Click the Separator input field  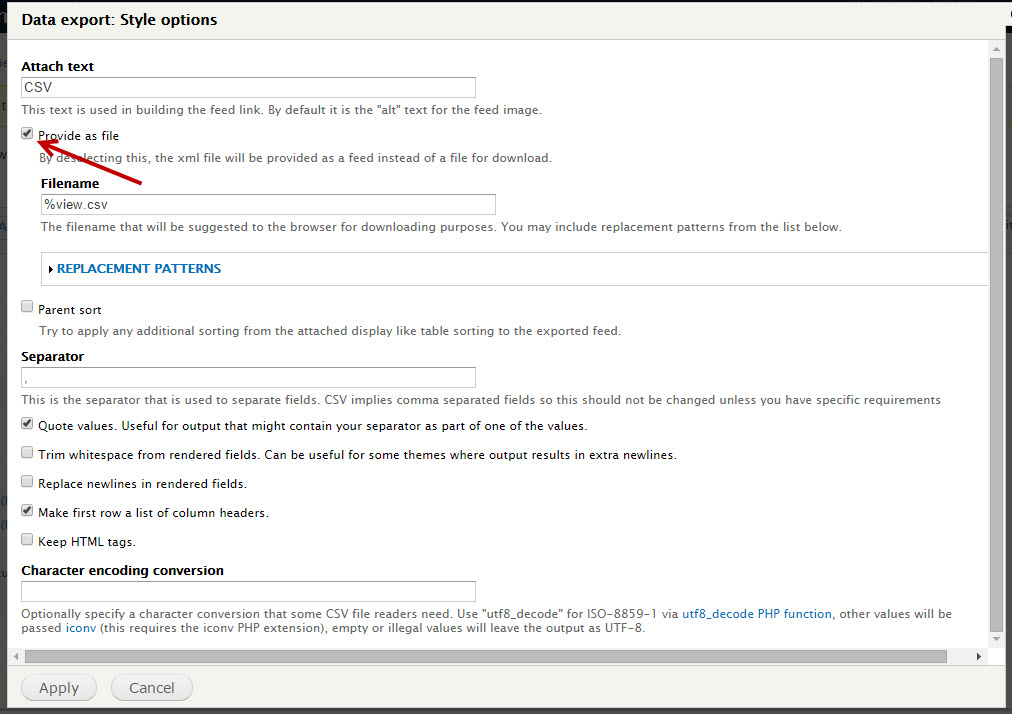pyautogui.click(x=248, y=378)
